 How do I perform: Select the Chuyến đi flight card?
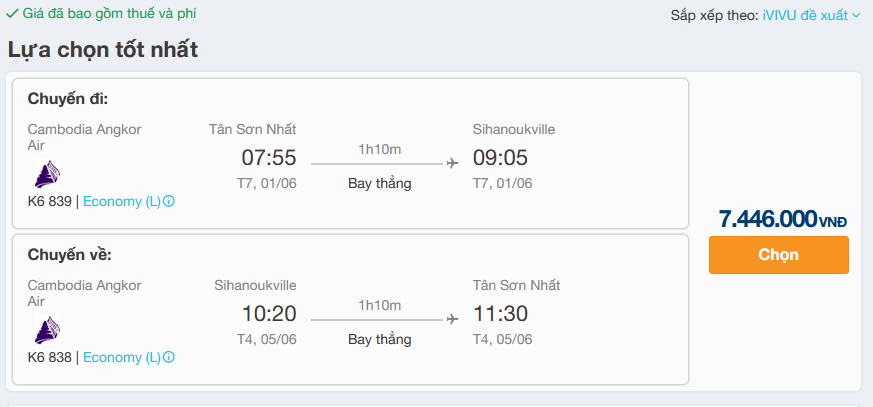pyautogui.click(x=350, y=153)
